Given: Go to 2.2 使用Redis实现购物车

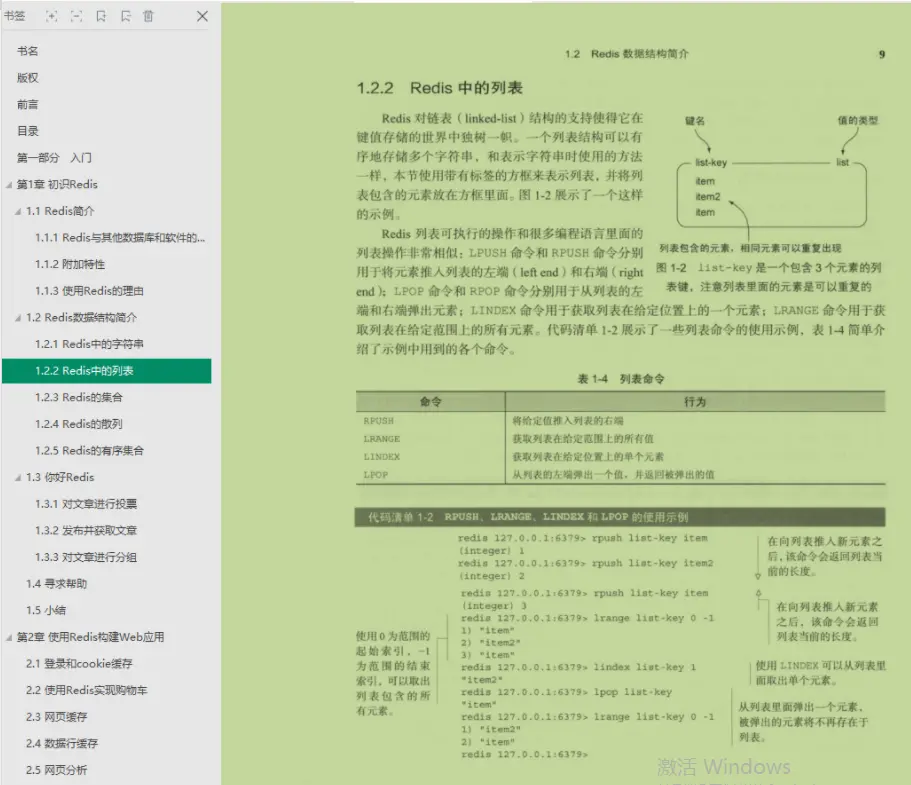Looking at the screenshot, I should (86, 690).
